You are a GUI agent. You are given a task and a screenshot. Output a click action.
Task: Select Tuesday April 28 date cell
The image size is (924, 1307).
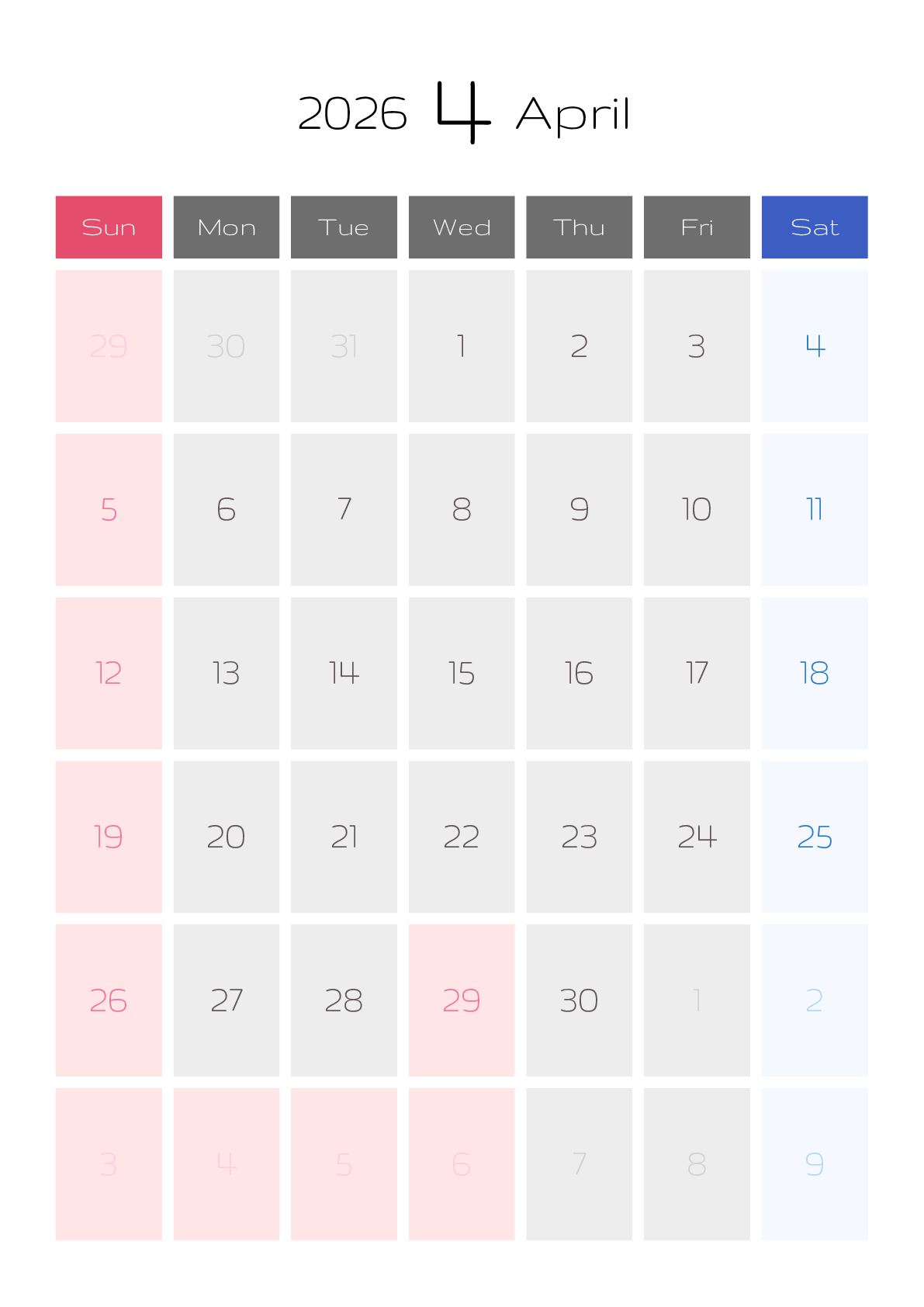pos(344,1000)
